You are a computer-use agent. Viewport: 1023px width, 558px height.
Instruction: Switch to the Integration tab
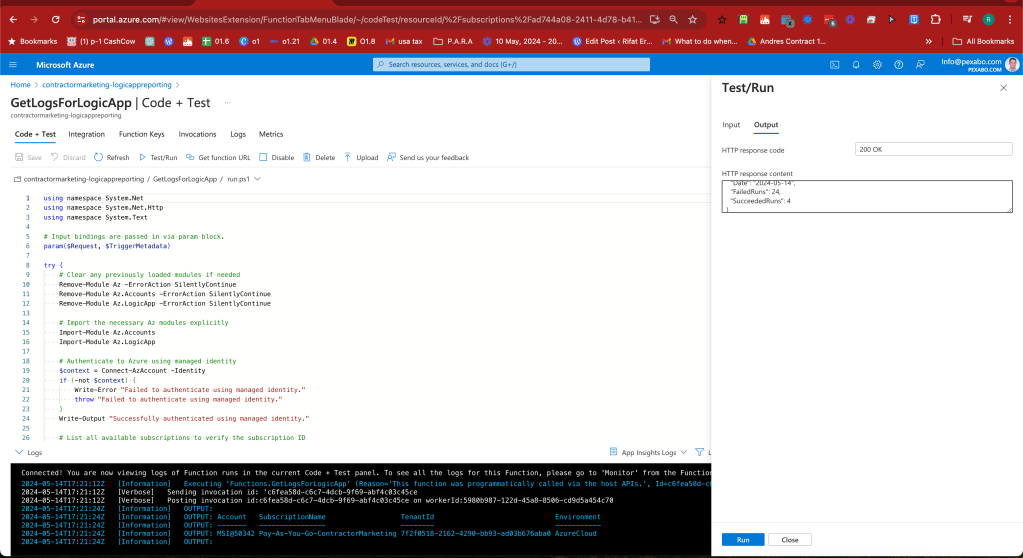[x=87, y=134]
